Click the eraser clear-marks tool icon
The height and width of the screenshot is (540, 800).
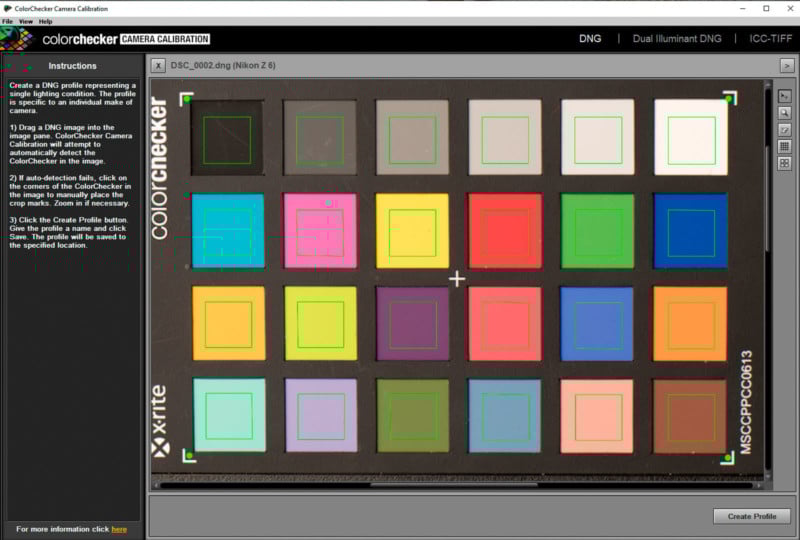(785, 130)
